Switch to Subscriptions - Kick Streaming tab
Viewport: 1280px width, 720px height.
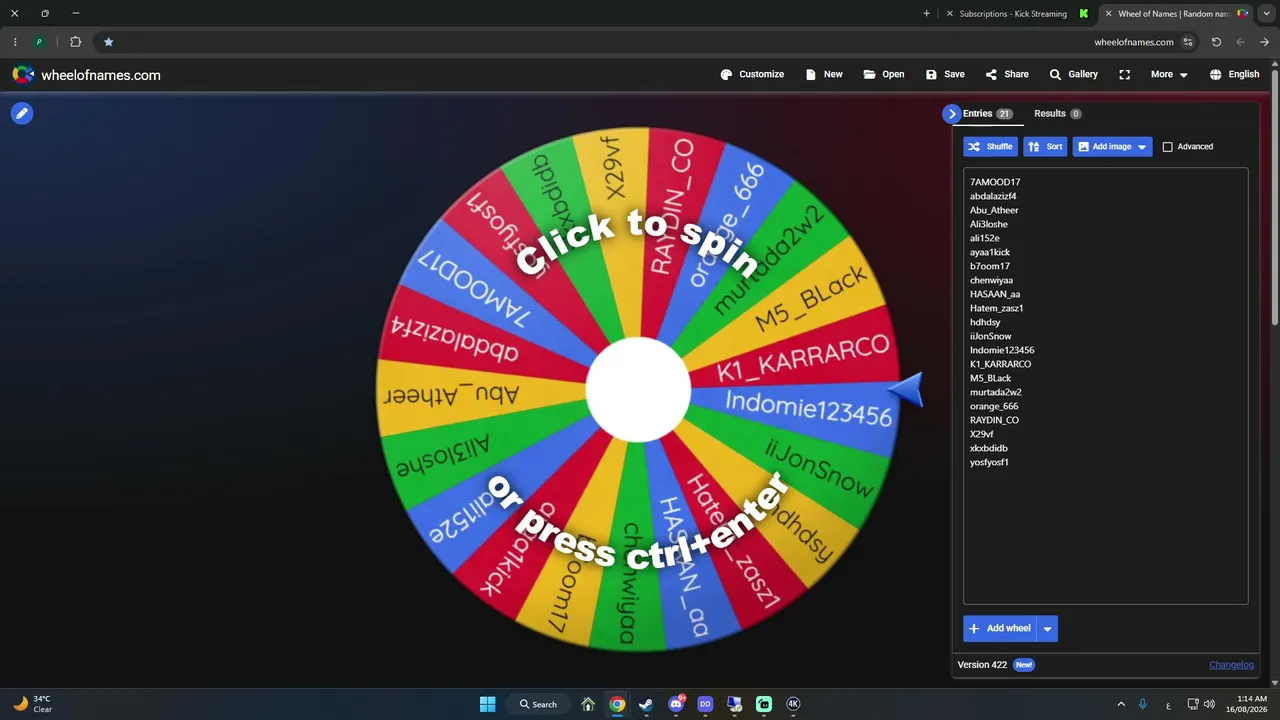[1018, 14]
